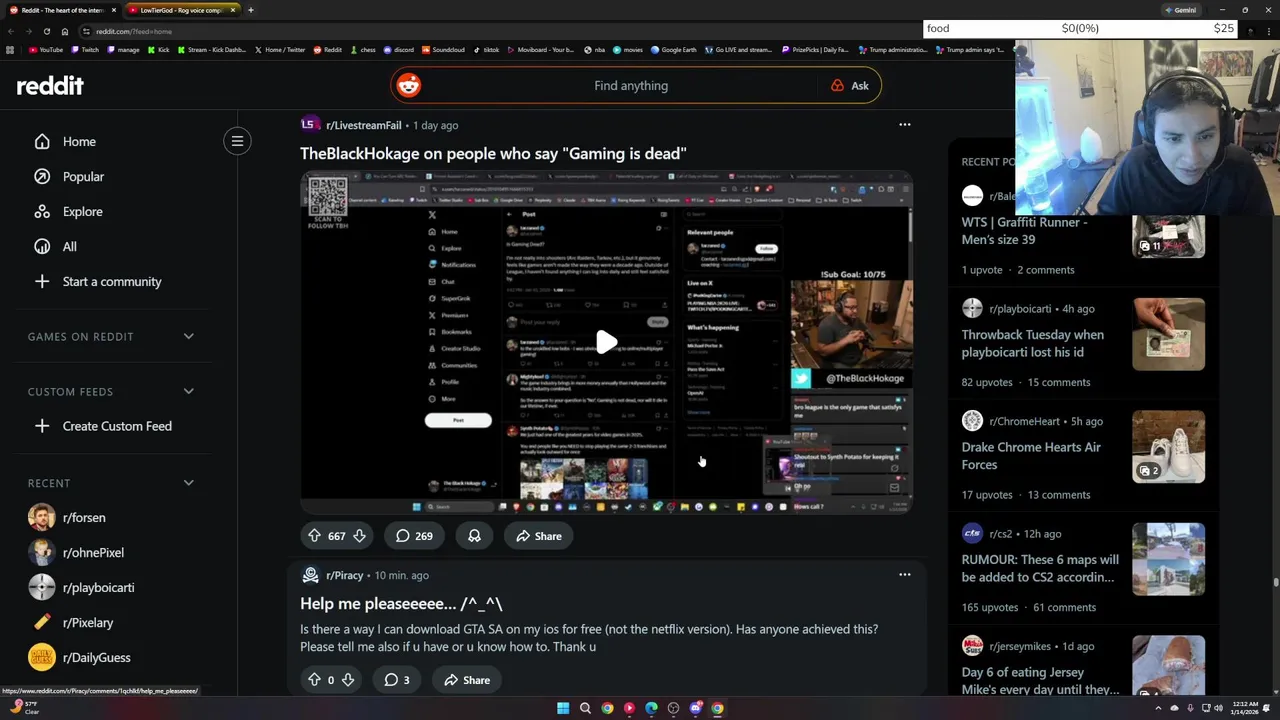The image size is (1280, 720).
Task: Upvote the TheBlackHokage post
Action: pos(314,536)
